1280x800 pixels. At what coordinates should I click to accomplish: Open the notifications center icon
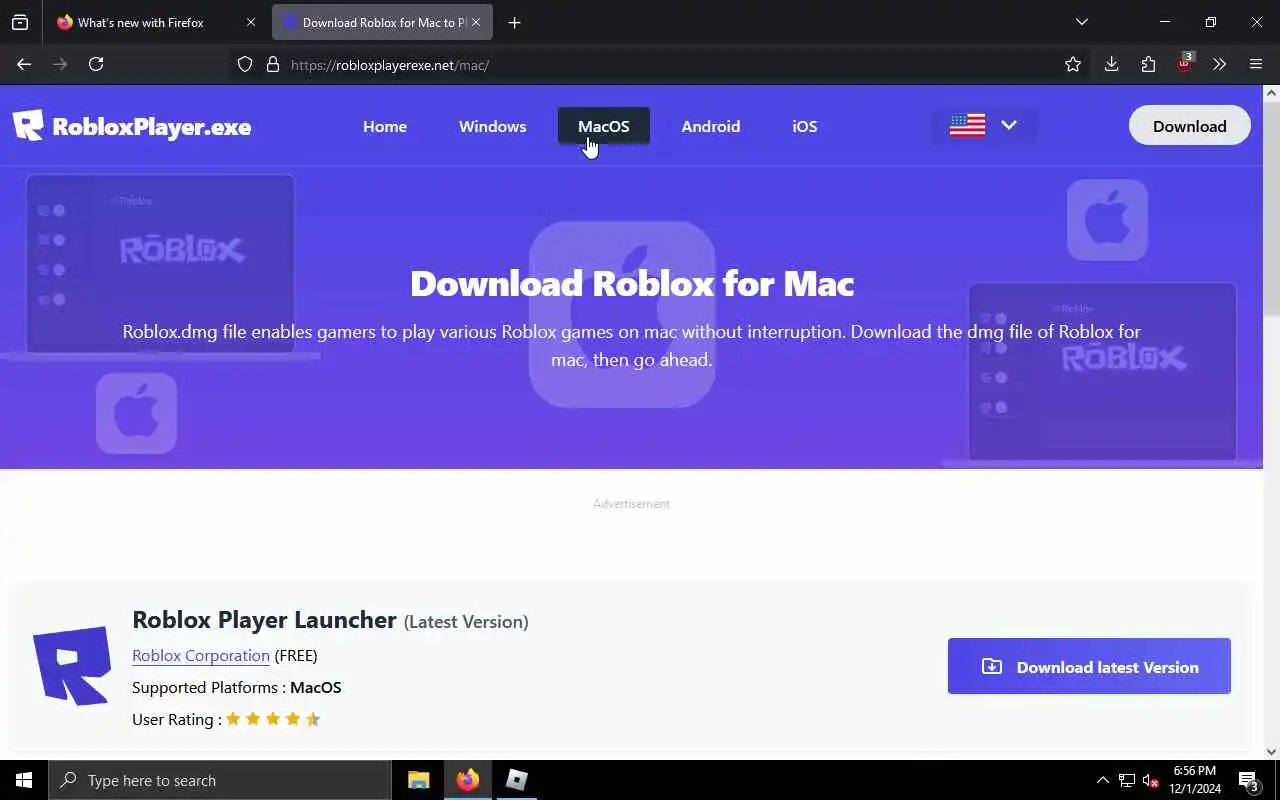click(1248, 780)
